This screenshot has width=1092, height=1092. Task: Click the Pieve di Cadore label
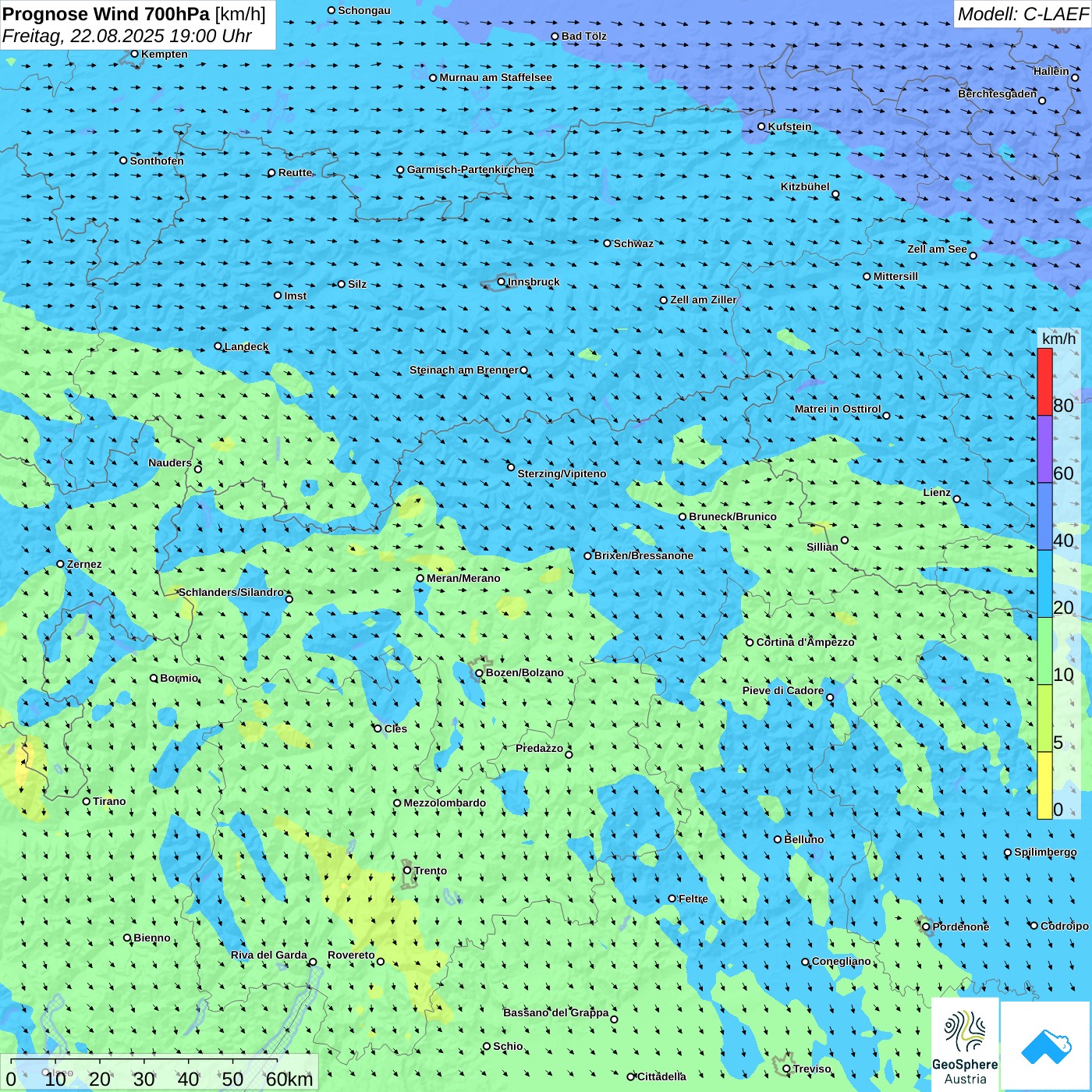(x=783, y=690)
